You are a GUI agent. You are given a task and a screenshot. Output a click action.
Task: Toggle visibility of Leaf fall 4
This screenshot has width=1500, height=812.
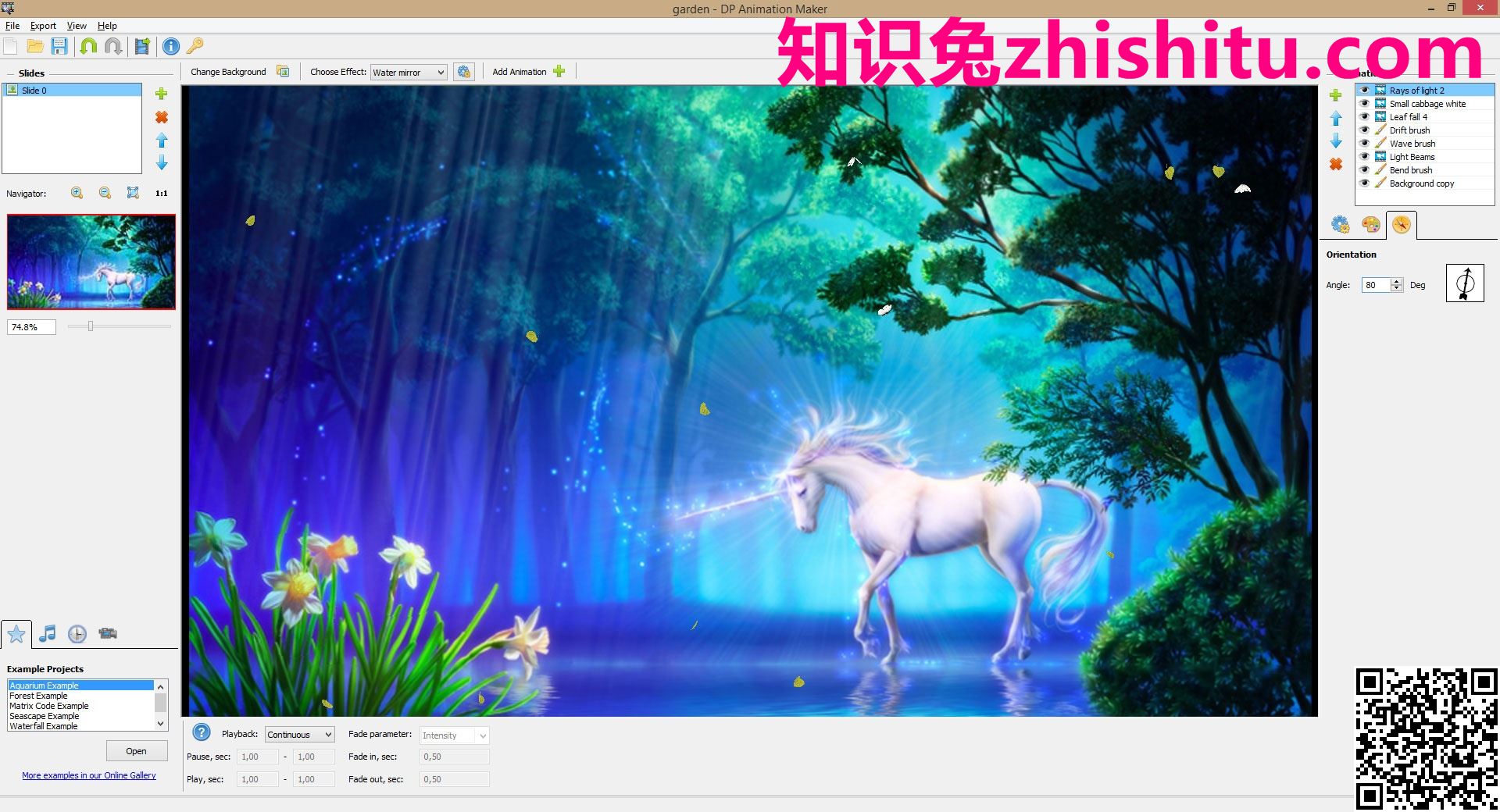pos(1364,117)
